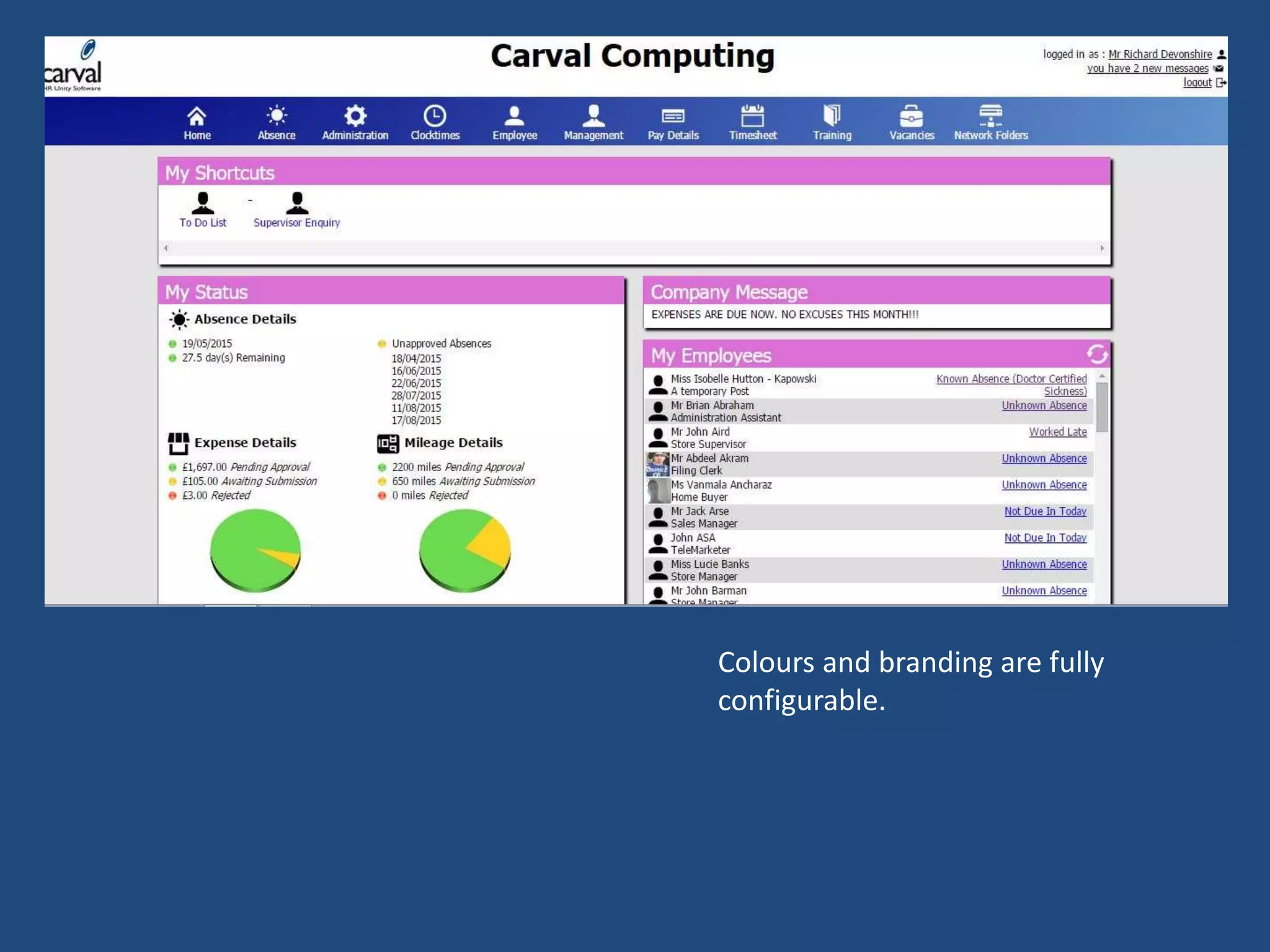This screenshot has width=1270, height=952.
Task: Select unapproved absence date 17/08/2015
Action: [416, 420]
